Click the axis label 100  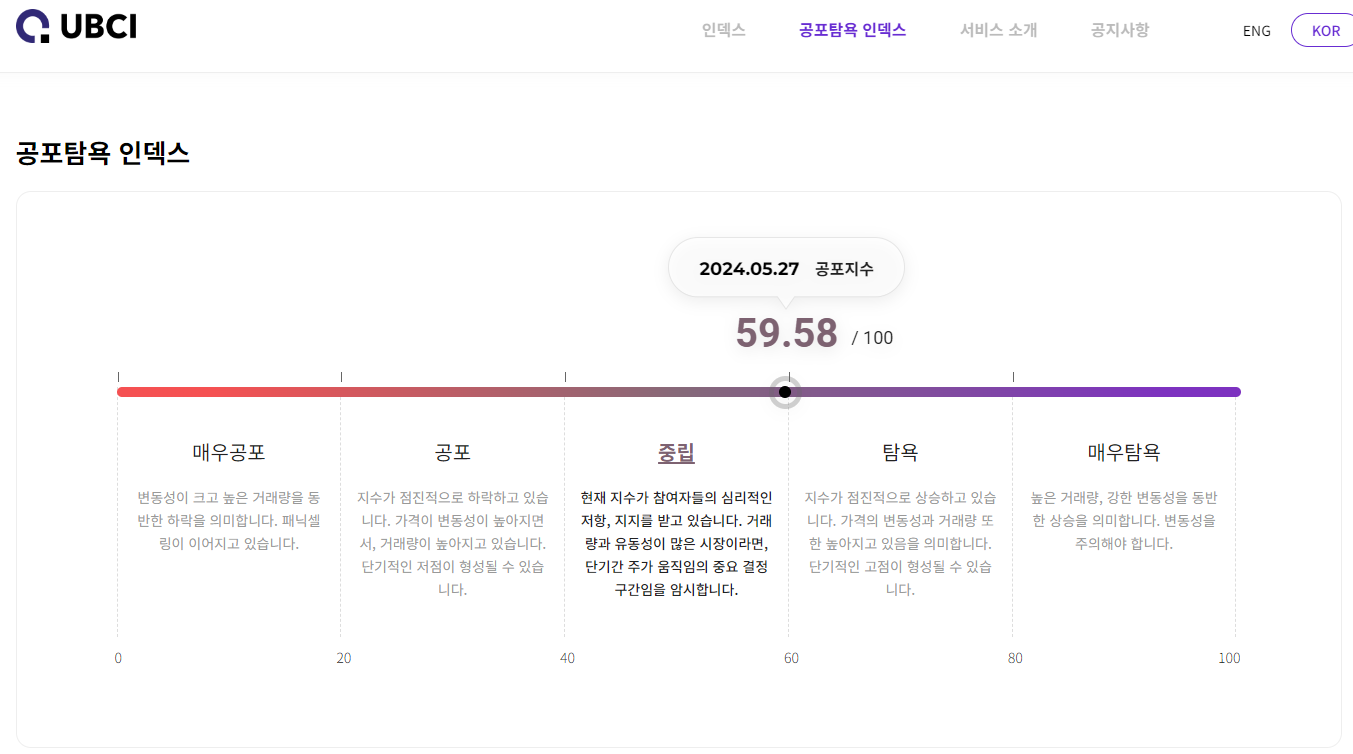pos(1229,658)
